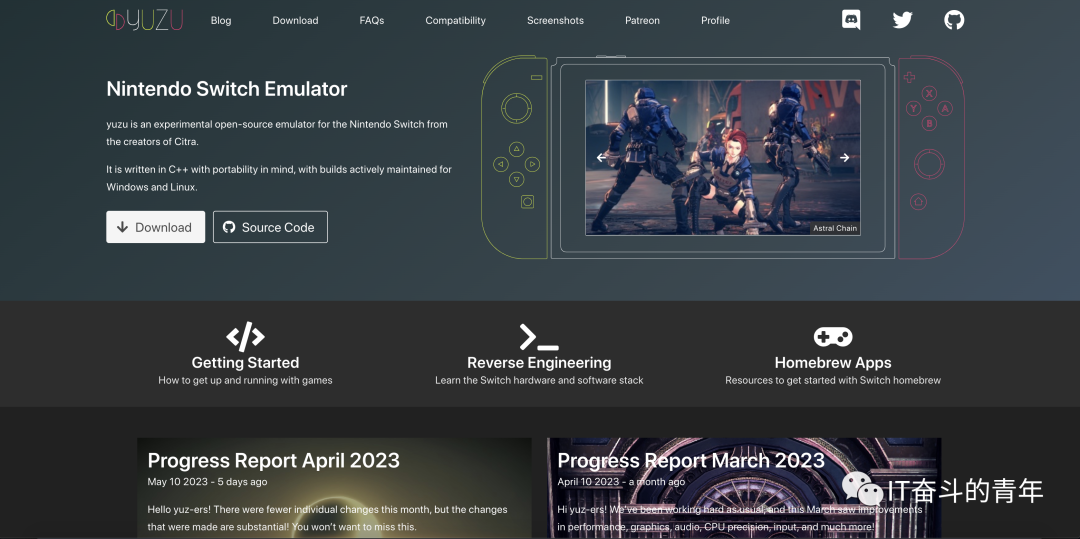Click the white Download button
Screen dimensions: 1080x539
156,227
